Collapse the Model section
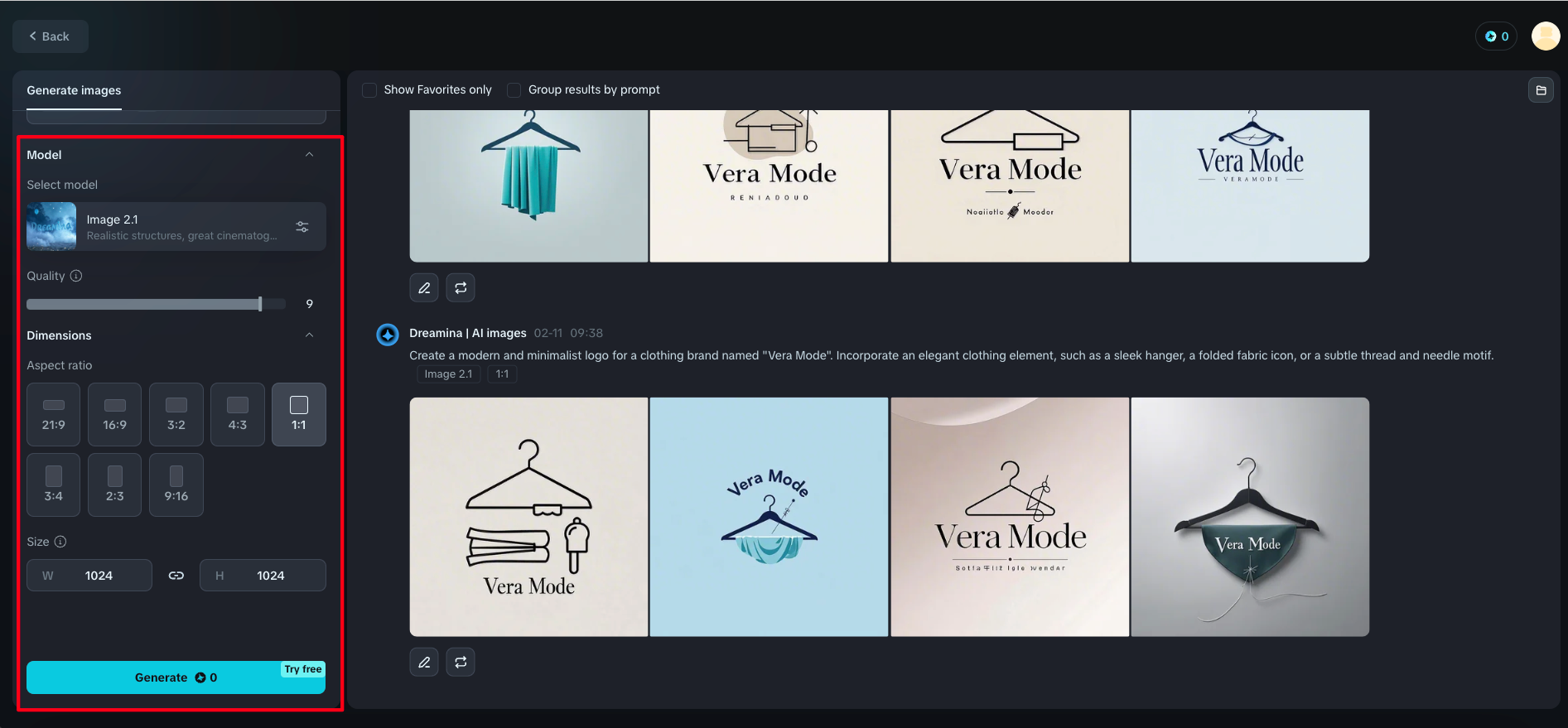The height and width of the screenshot is (728, 1568). pos(309,155)
